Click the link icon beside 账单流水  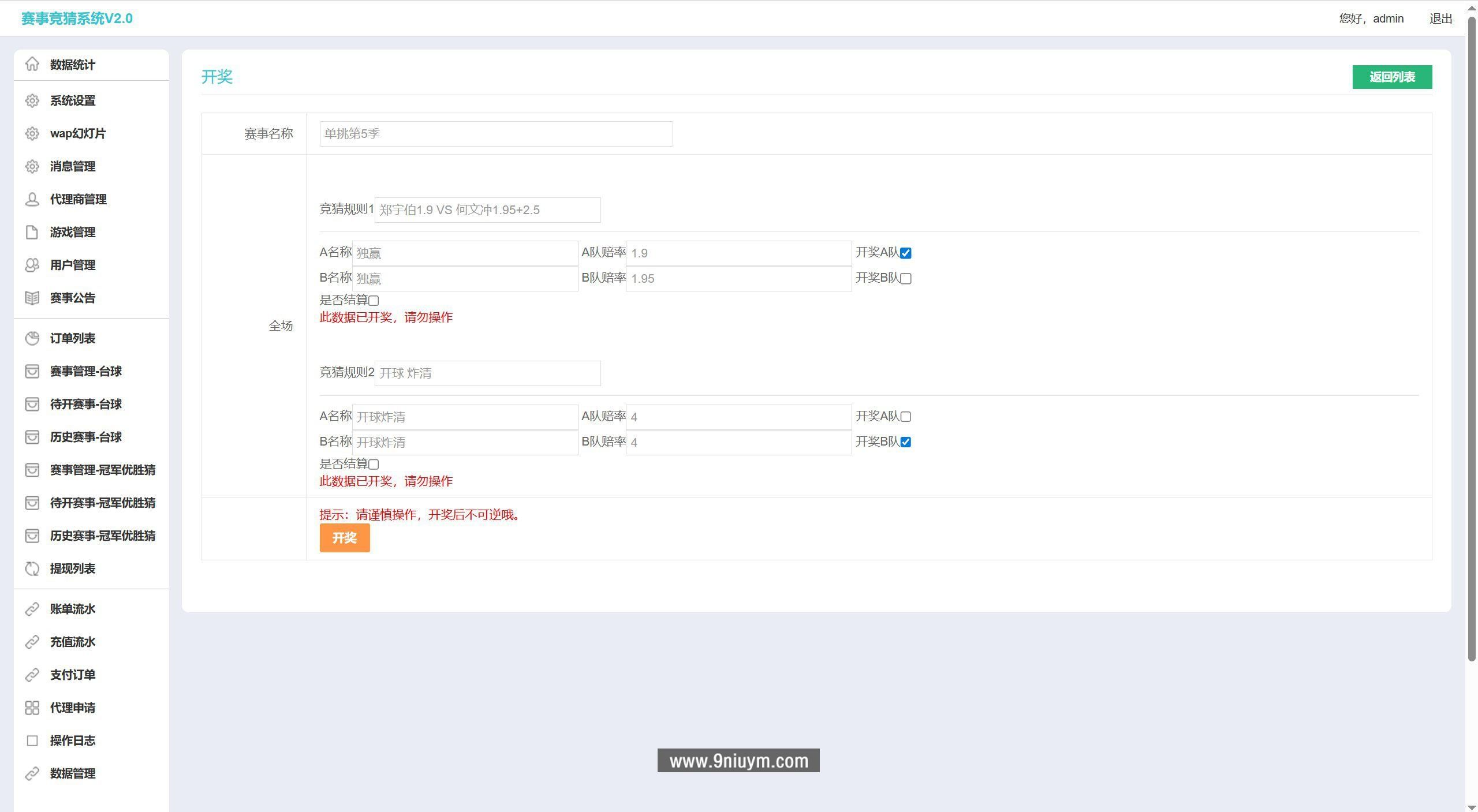click(32, 609)
